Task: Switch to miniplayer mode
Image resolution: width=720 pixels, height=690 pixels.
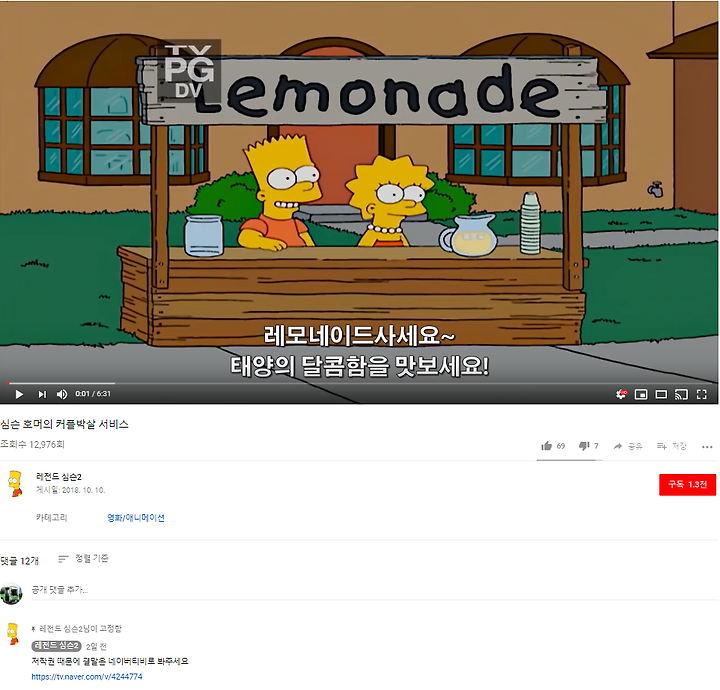Action: pyautogui.click(x=641, y=394)
